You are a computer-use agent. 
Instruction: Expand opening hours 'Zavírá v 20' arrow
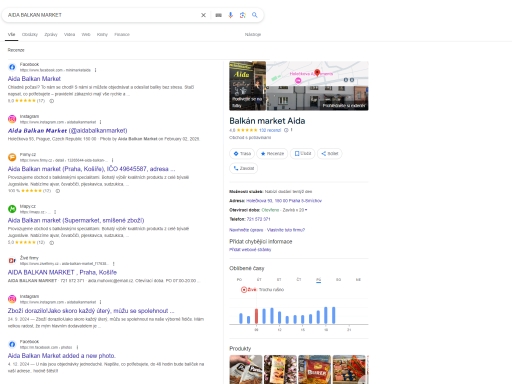point(306,210)
